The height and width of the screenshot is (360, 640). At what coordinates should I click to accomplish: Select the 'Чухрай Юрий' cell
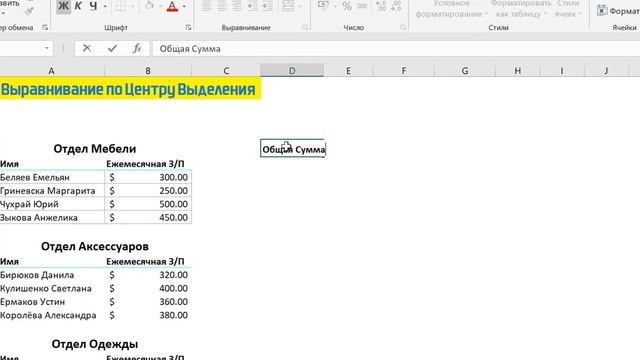click(52, 204)
